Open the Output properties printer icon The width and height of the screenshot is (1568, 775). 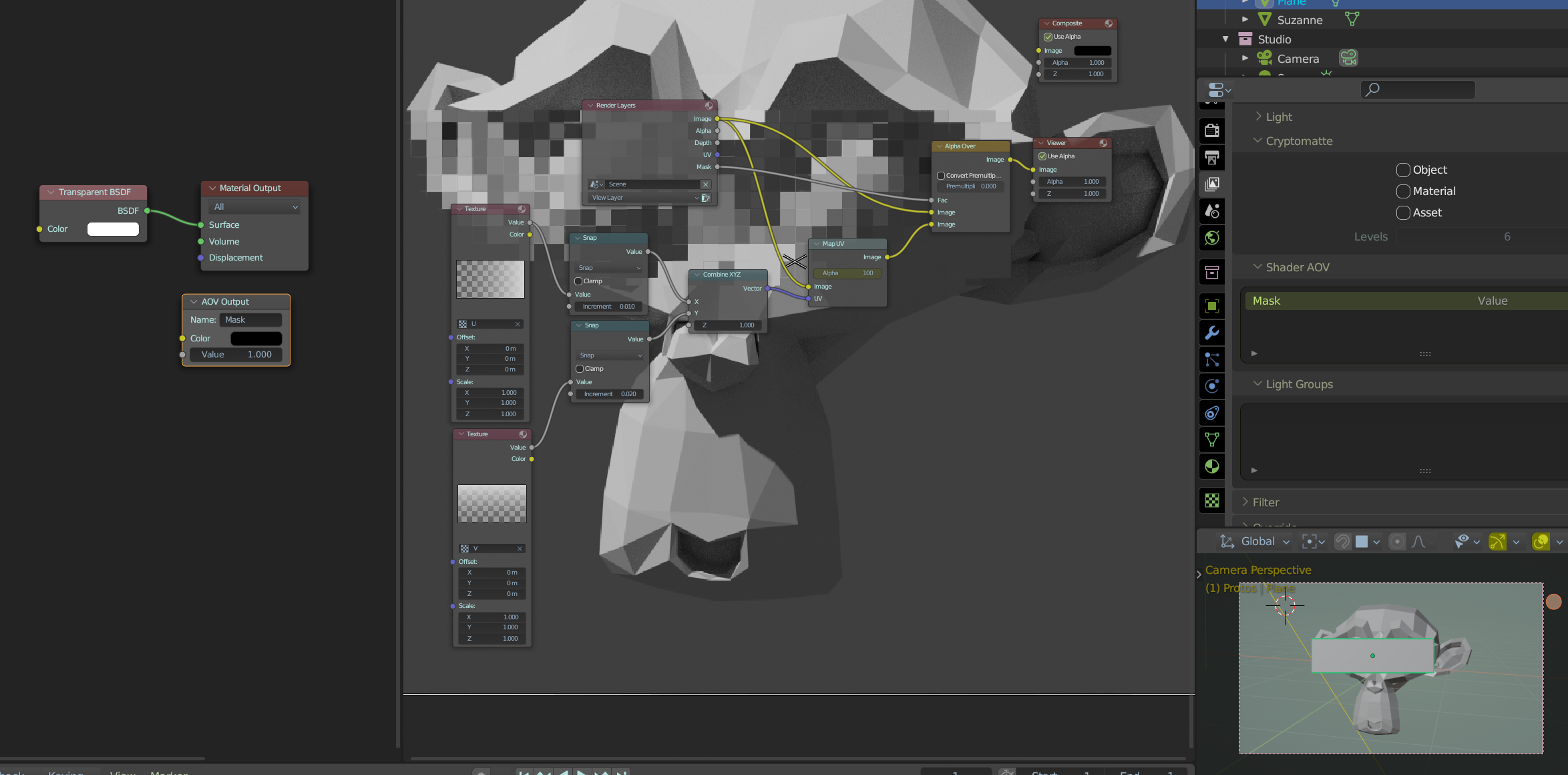click(1212, 158)
